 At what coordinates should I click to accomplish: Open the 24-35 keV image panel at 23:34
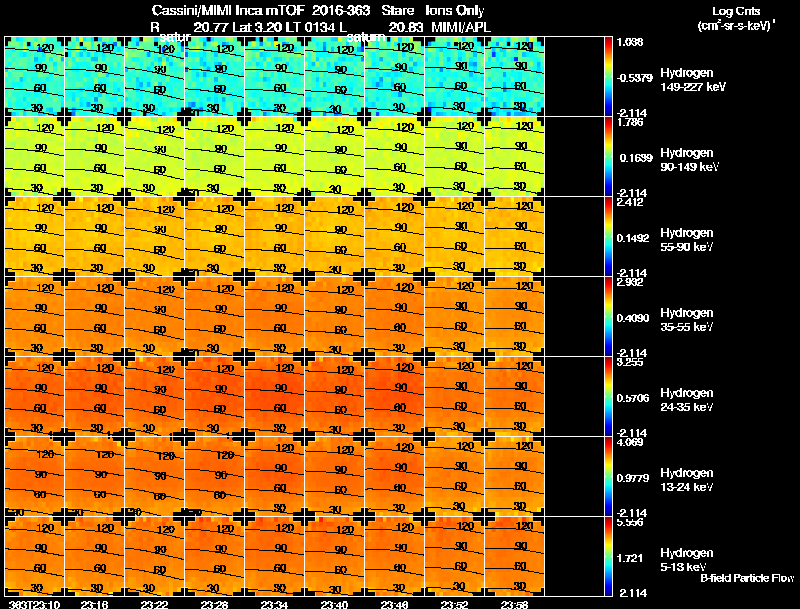274,397
